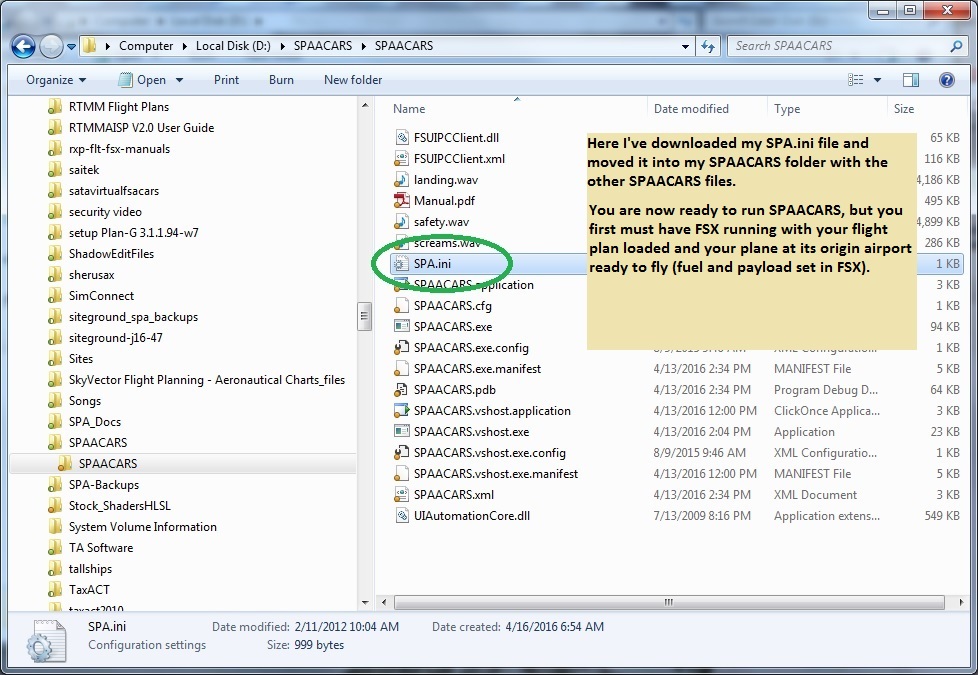Select Stock_ShadersHLSL folder in tree

click(x=119, y=506)
